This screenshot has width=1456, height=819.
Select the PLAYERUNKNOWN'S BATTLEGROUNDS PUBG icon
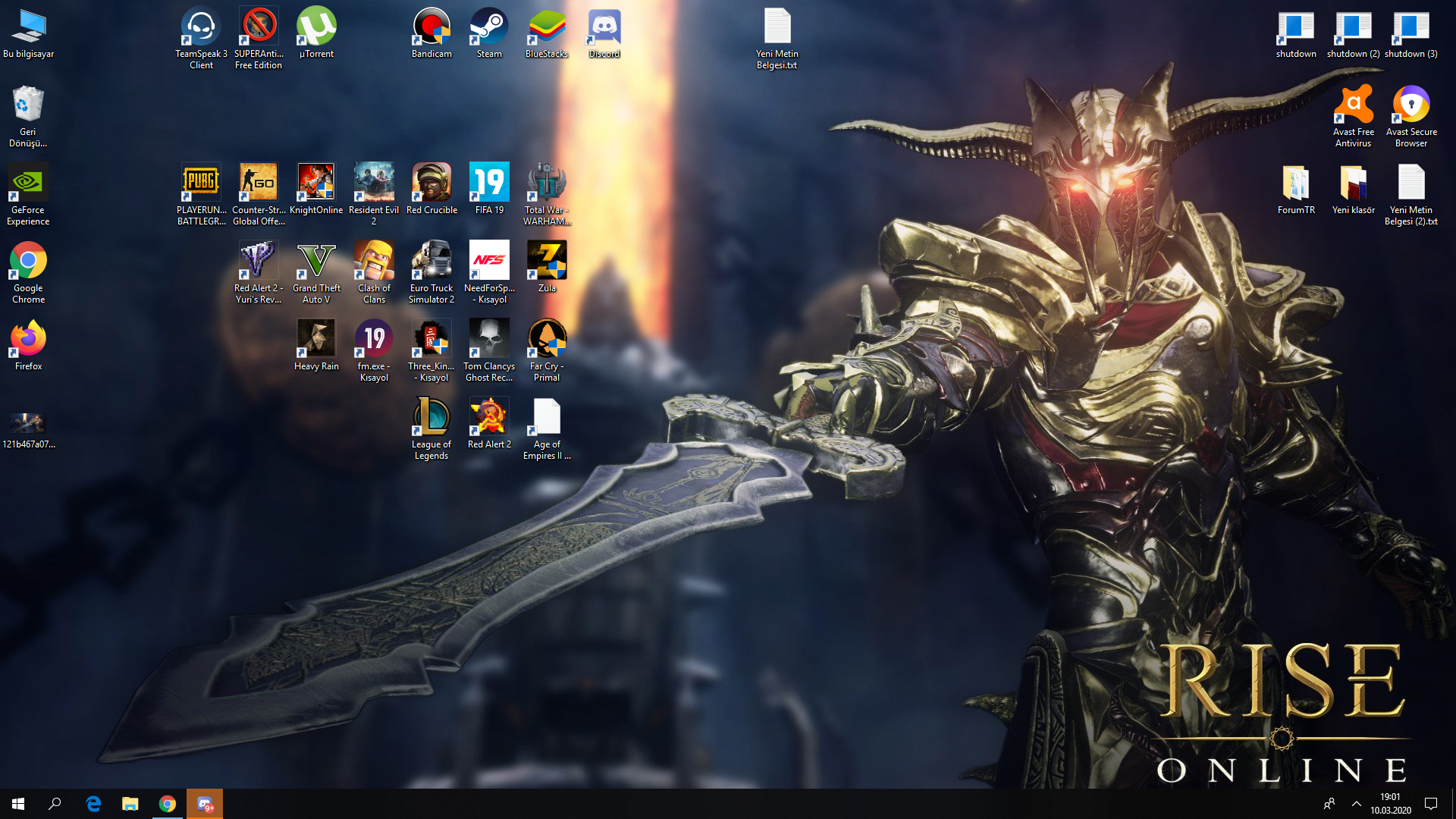pos(202,194)
